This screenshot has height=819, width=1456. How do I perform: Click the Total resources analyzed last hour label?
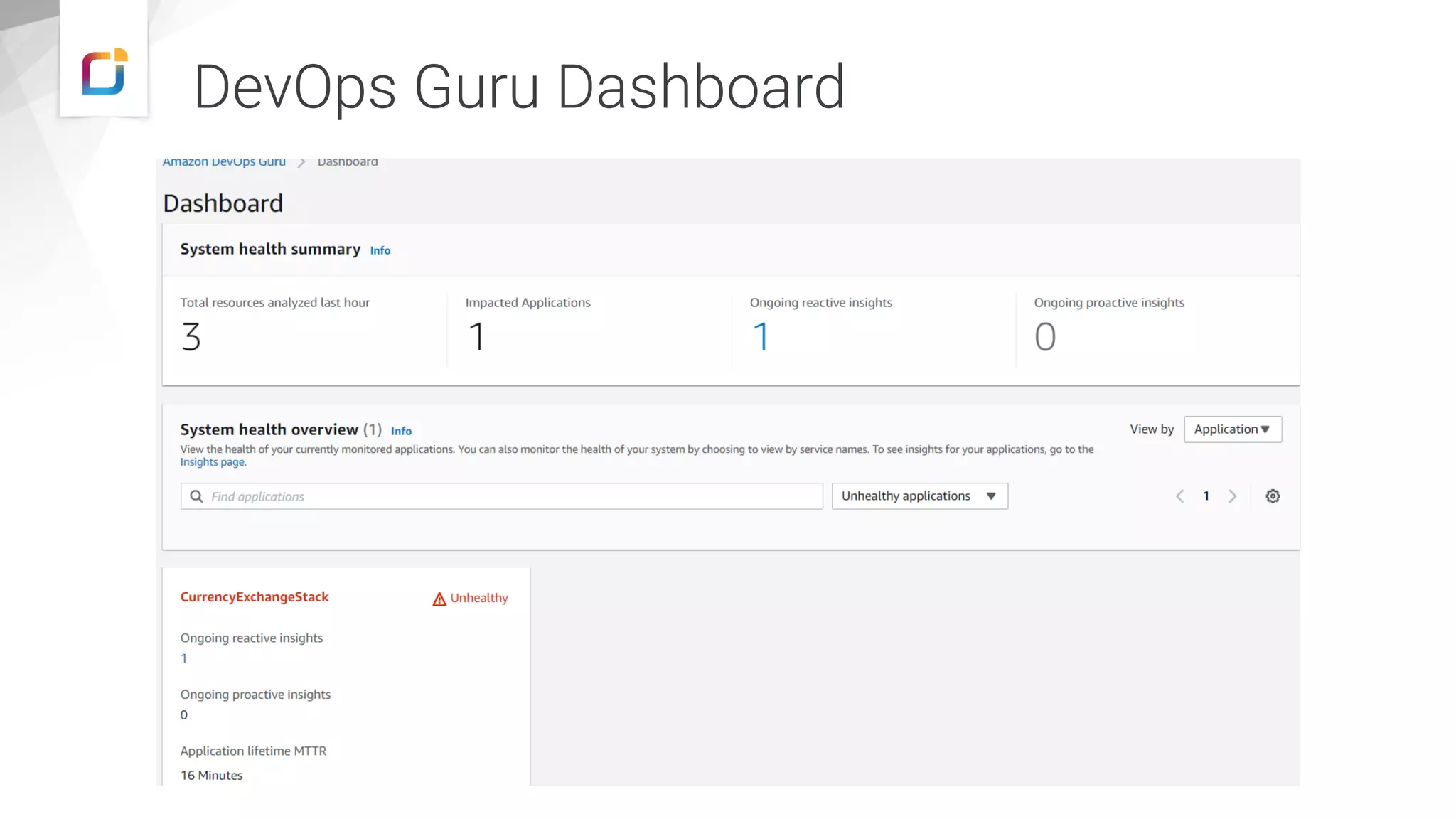coord(274,303)
